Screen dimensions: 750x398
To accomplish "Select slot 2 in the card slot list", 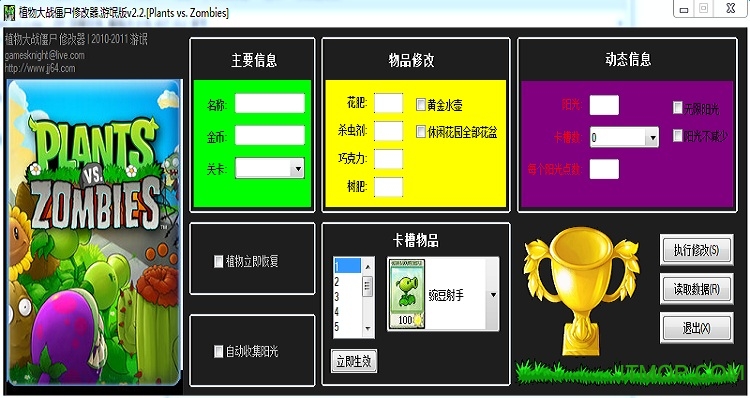I will [348, 281].
